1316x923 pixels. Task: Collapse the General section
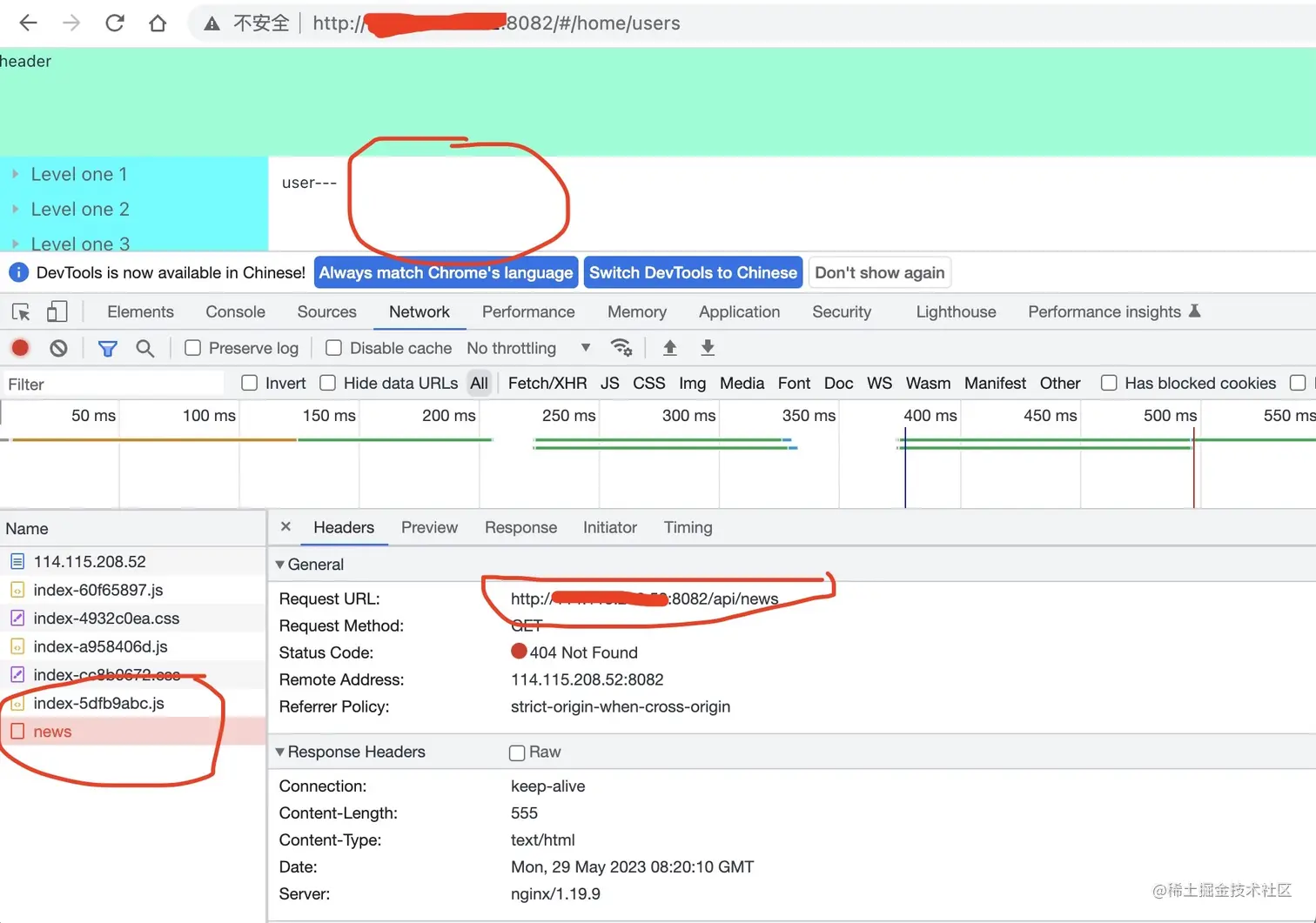point(280,565)
